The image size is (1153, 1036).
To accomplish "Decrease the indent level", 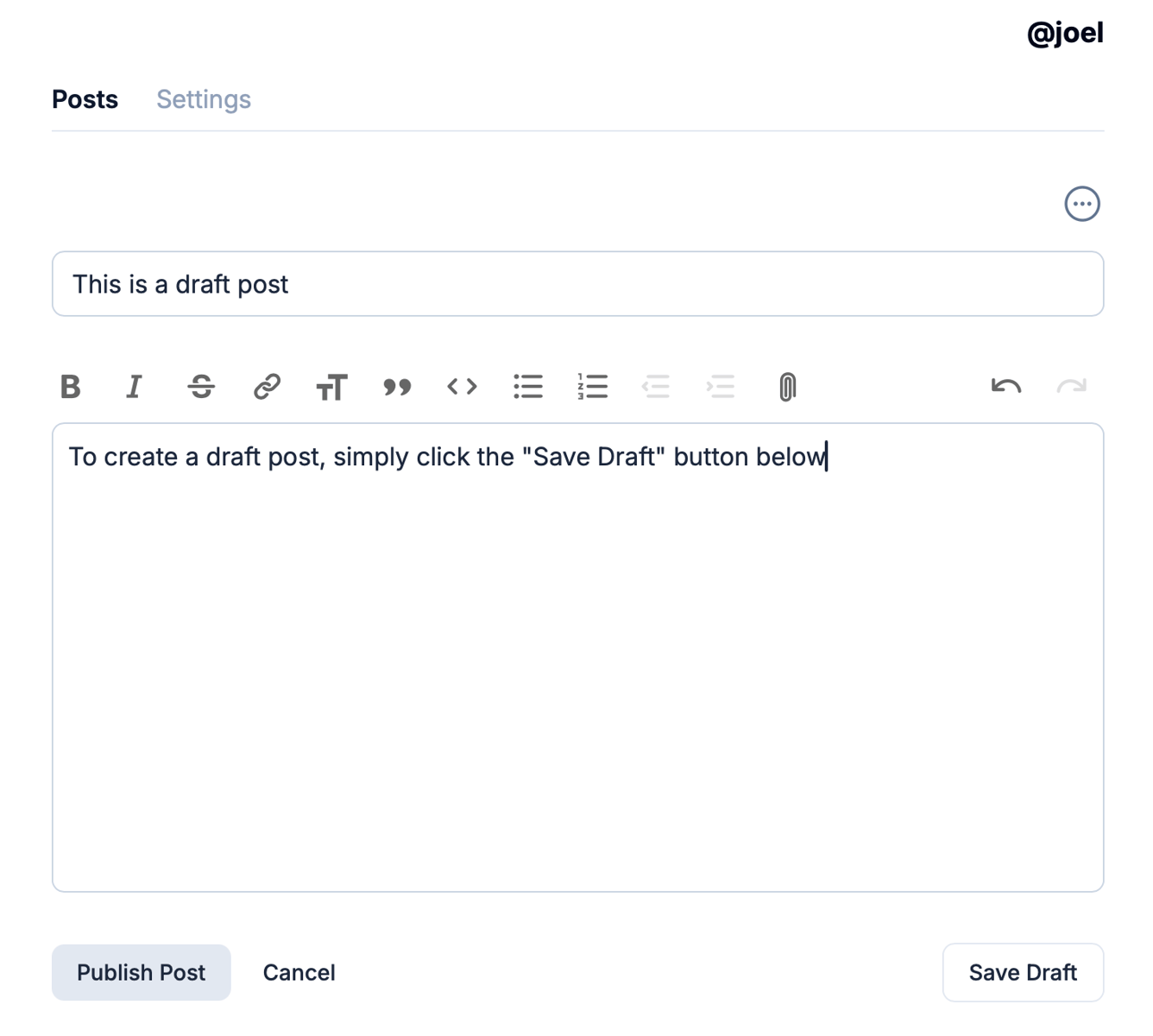I will [656, 387].
